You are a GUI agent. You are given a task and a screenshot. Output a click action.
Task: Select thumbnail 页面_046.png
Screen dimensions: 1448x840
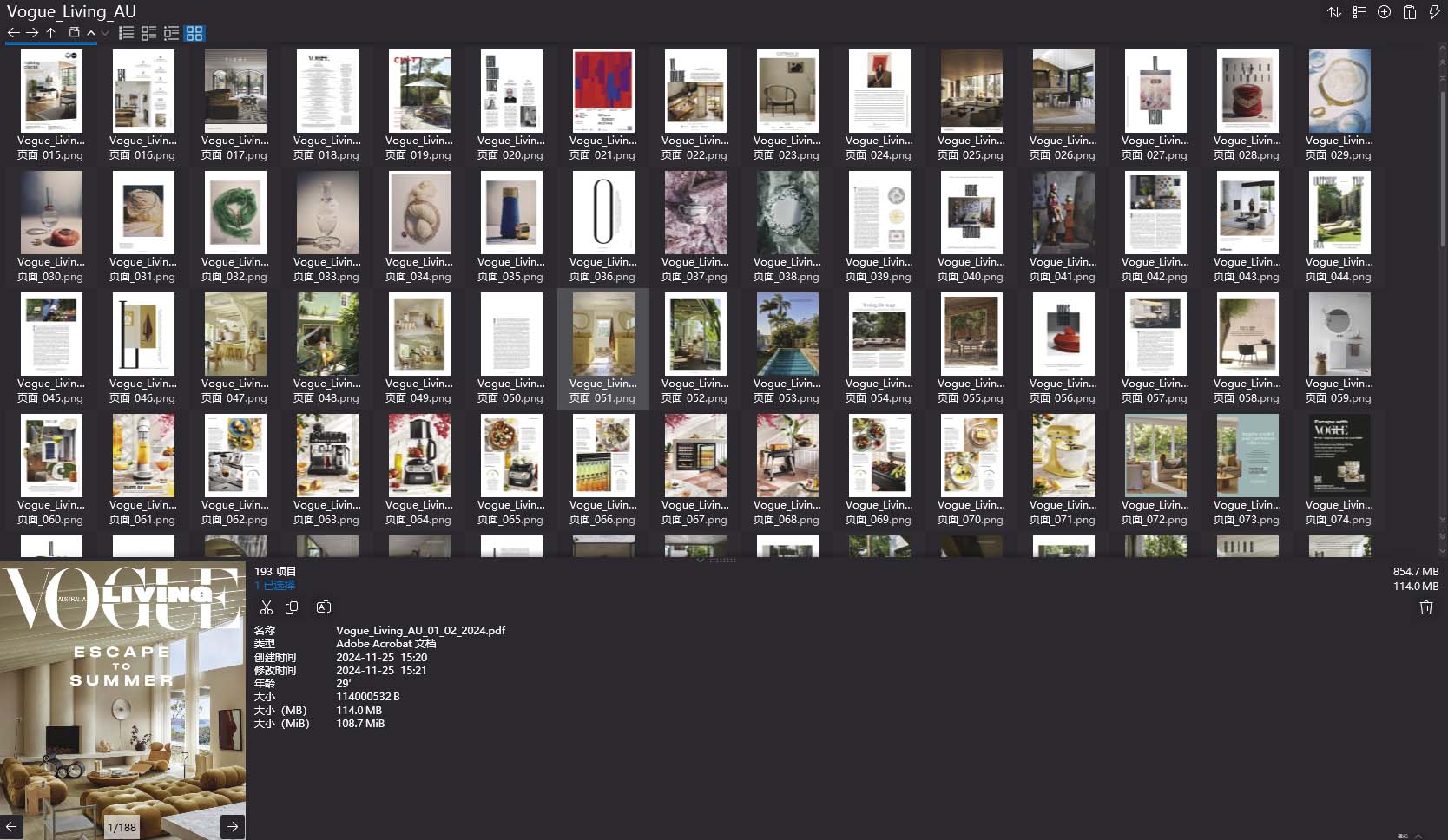143,334
